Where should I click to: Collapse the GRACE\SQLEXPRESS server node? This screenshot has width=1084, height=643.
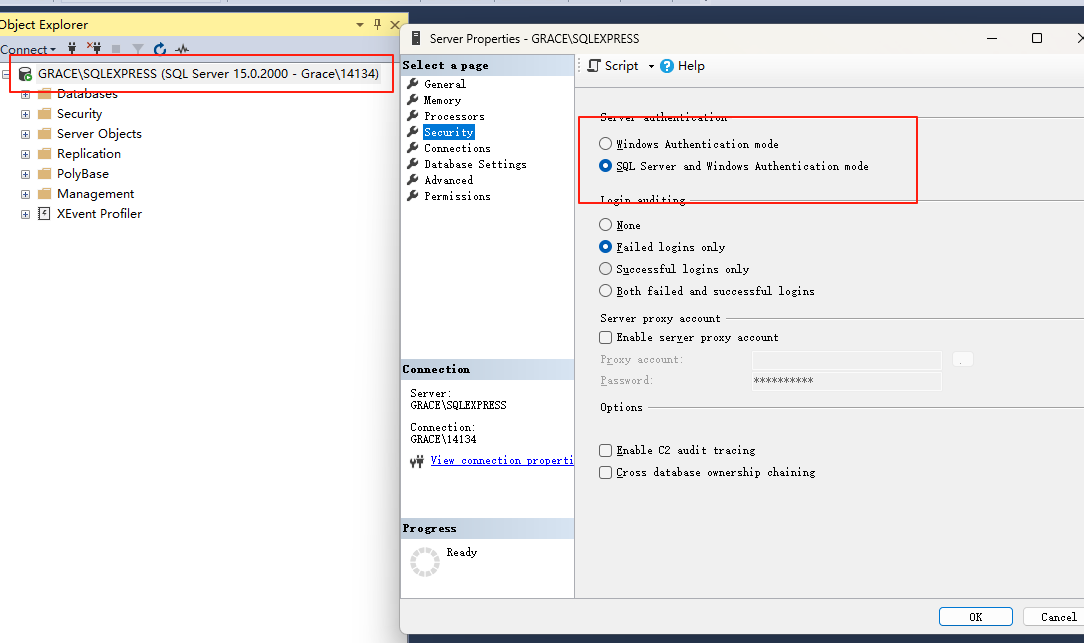pyautogui.click(x=6, y=74)
